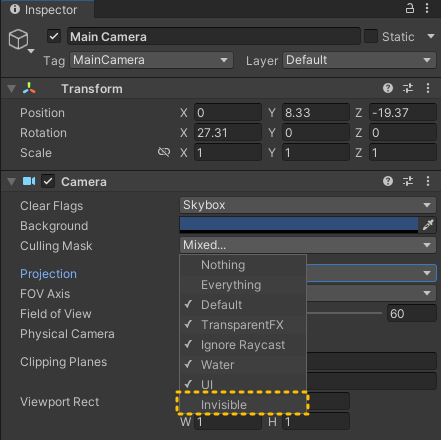Screen dimensions: 441x440
Task: Enable the Static checkbox
Action: click(371, 36)
